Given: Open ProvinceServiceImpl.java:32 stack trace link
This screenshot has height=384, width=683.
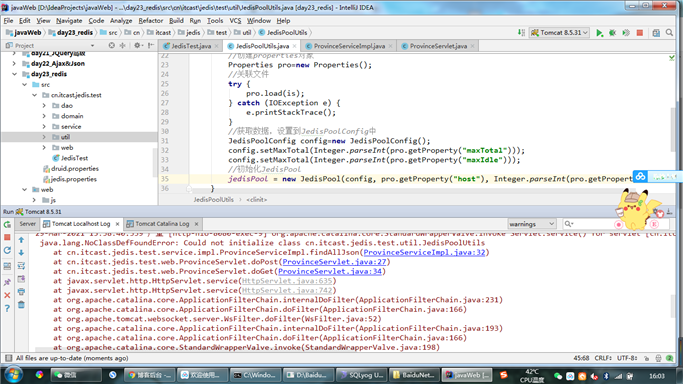Looking at the screenshot, I should click(x=424, y=253).
